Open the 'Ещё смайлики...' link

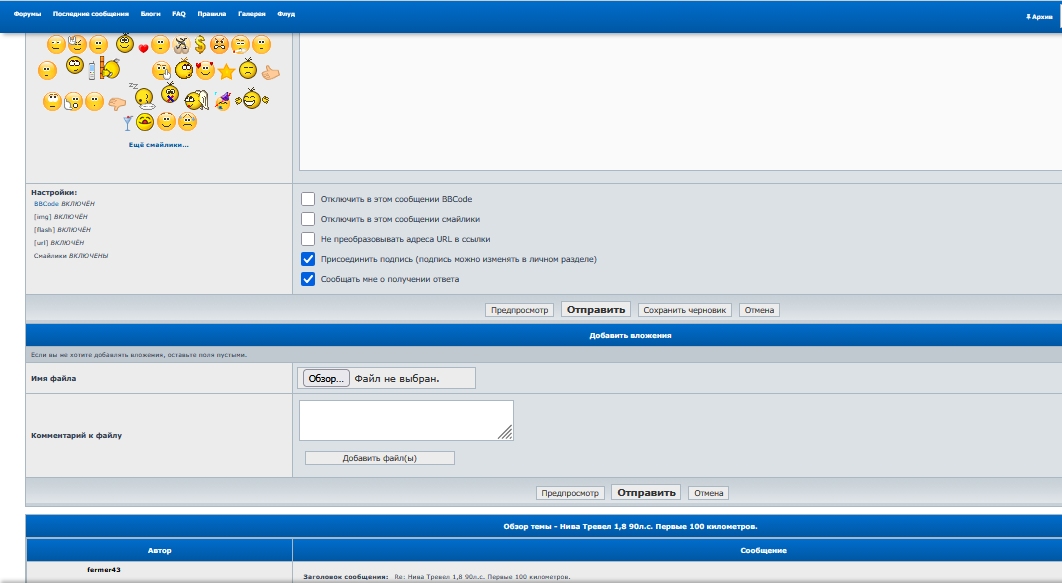coord(158,145)
